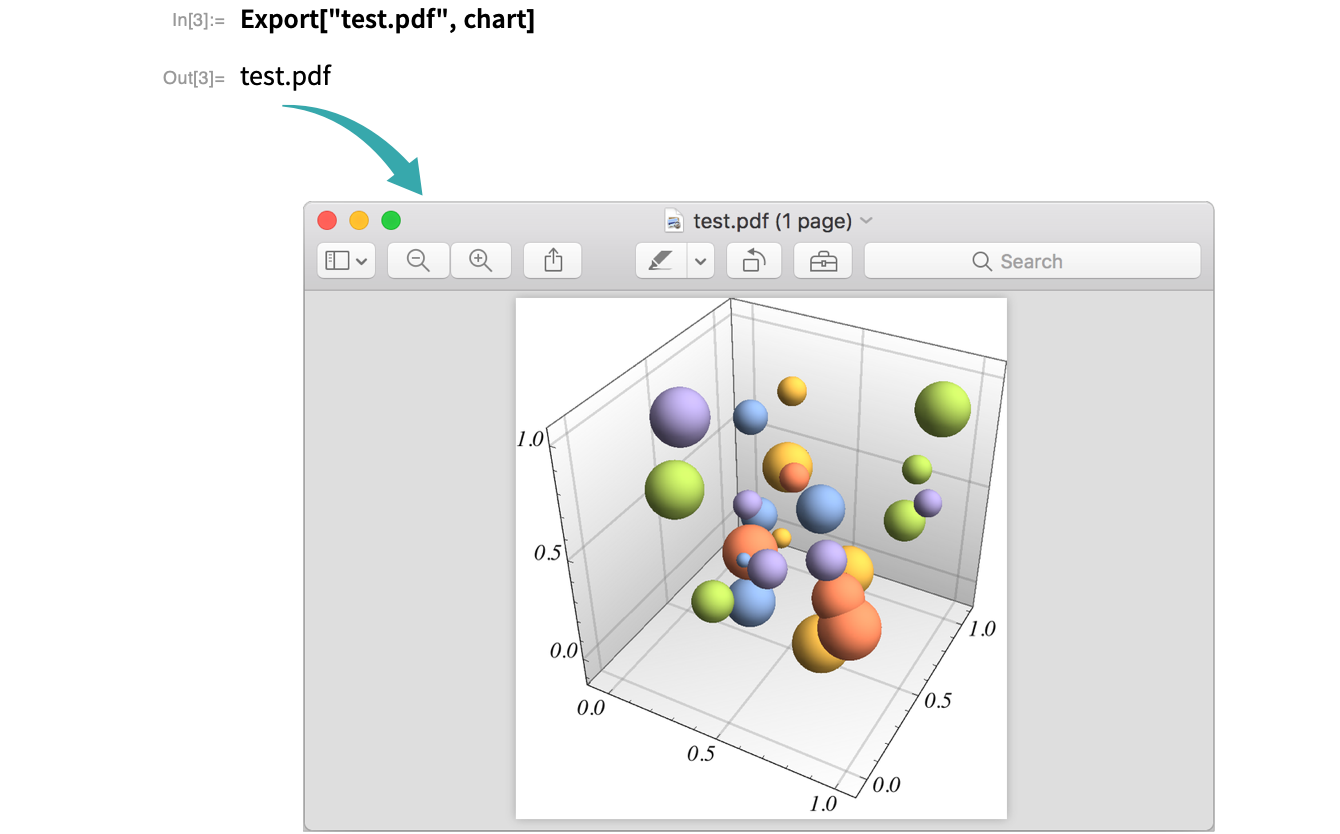Viewport: 1340px width, 834px height.
Task: Close the test.pdf window
Action: coord(327,221)
